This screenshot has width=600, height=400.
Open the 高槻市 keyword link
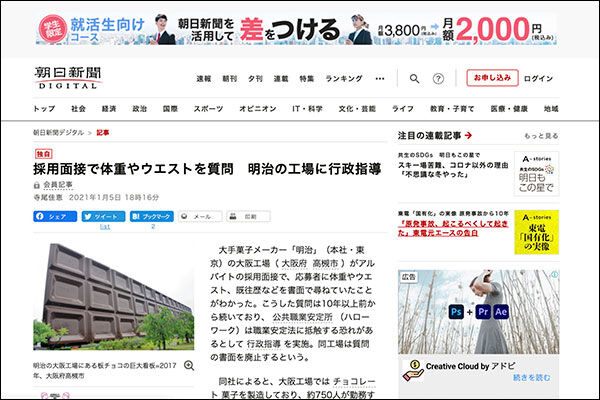point(325,263)
